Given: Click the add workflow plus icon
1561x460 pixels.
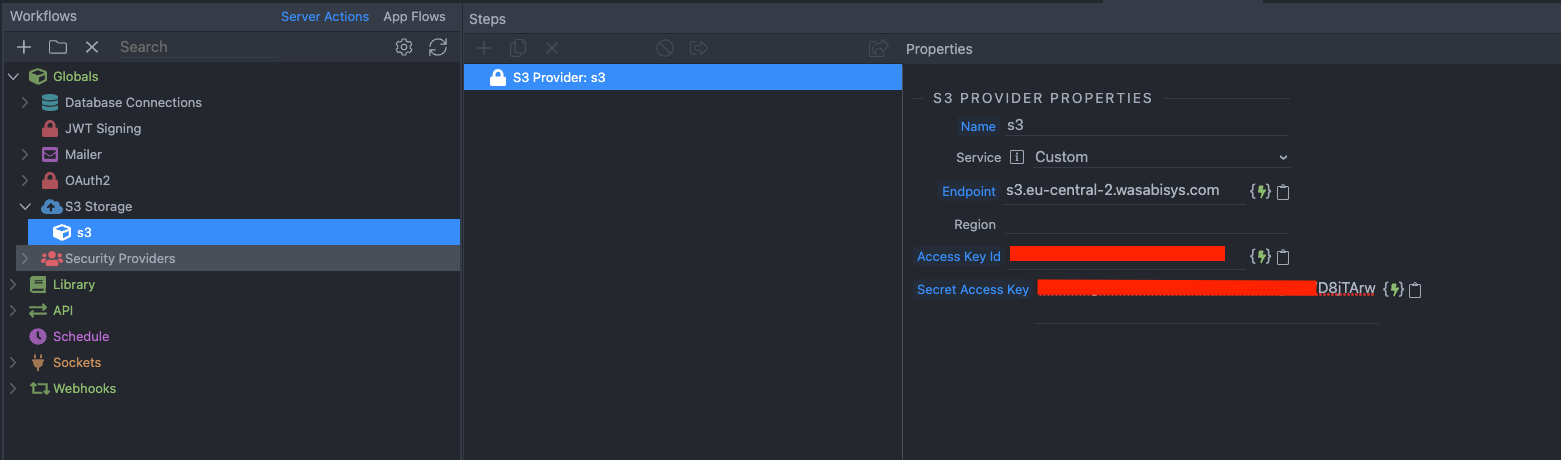Looking at the screenshot, I should 24,47.
